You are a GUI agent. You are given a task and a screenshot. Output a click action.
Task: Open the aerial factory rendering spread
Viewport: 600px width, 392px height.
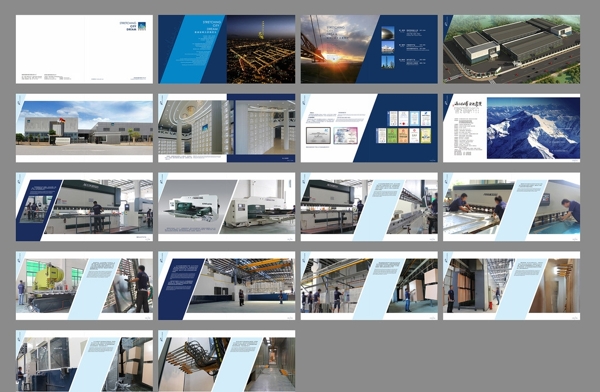click(512, 49)
